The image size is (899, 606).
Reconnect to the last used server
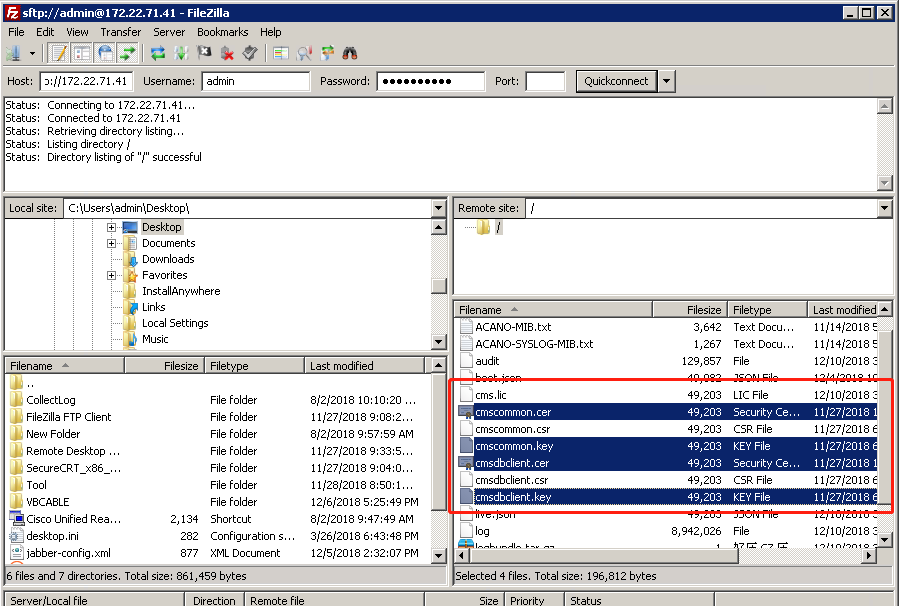(x=250, y=54)
